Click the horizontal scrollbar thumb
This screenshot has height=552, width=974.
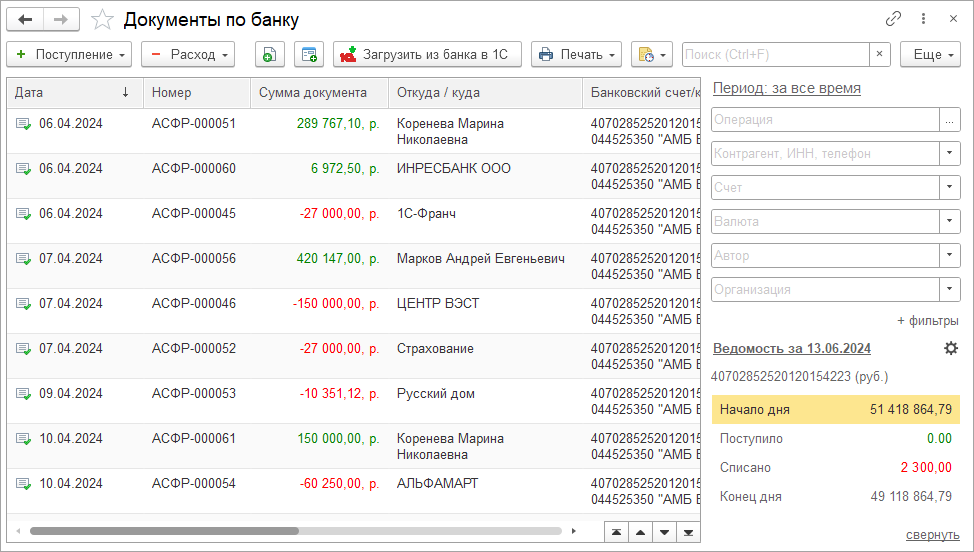tap(163, 531)
